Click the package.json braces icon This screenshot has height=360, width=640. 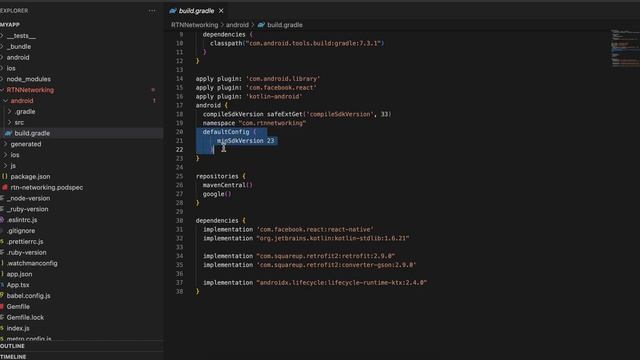pyautogui.click(x=5, y=177)
